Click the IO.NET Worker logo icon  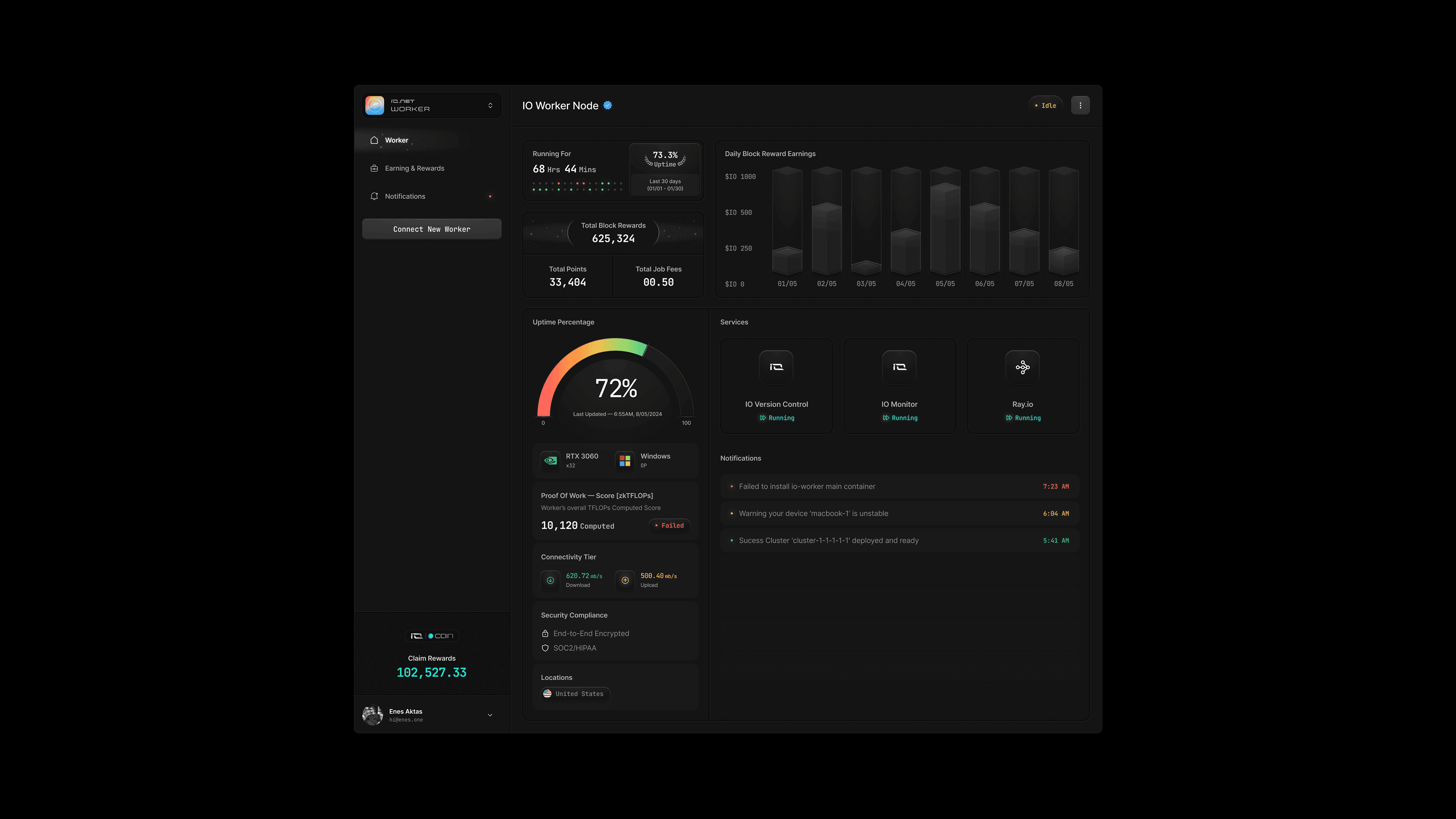pos(375,105)
